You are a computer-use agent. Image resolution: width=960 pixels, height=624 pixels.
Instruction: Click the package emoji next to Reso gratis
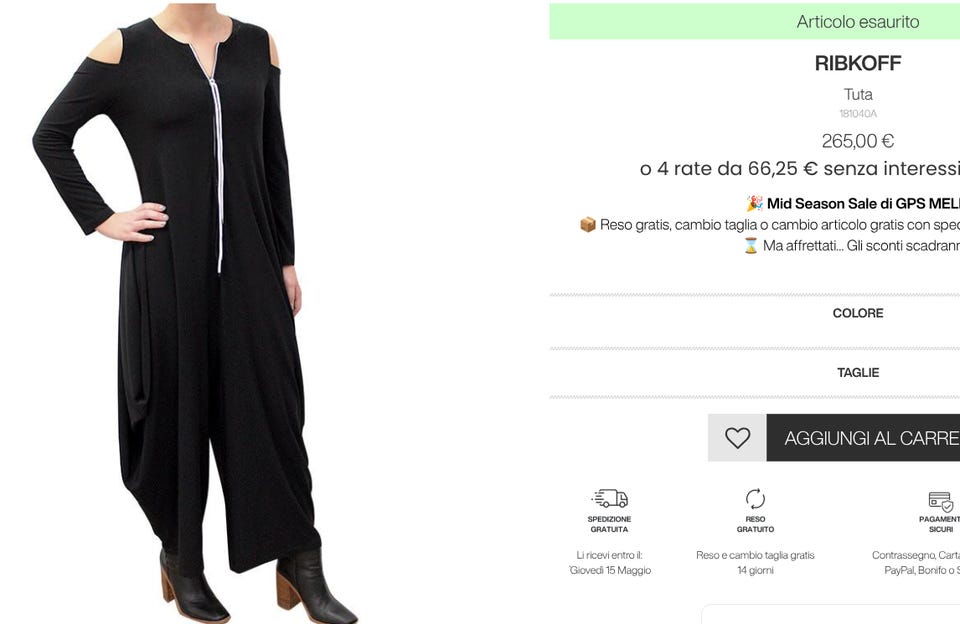tap(588, 225)
